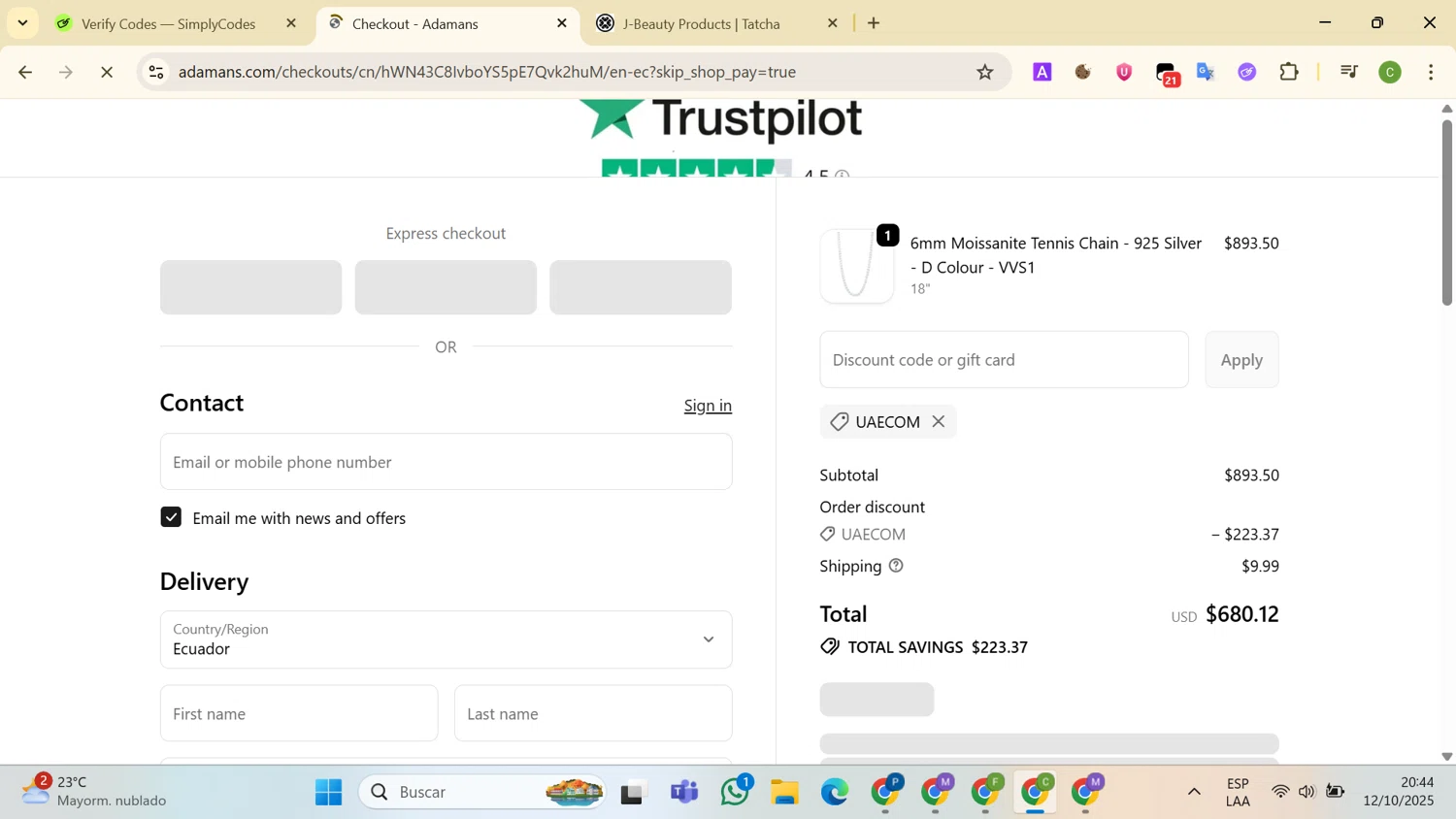Viewport: 1456px width, 819px height.
Task: Click the ESP LAA language indicator
Action: (1238, 793)
